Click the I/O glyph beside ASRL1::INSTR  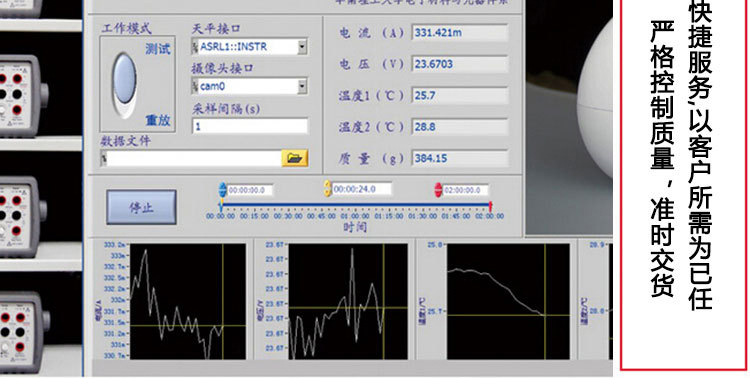pyautogui.click(x=195, y=47)
